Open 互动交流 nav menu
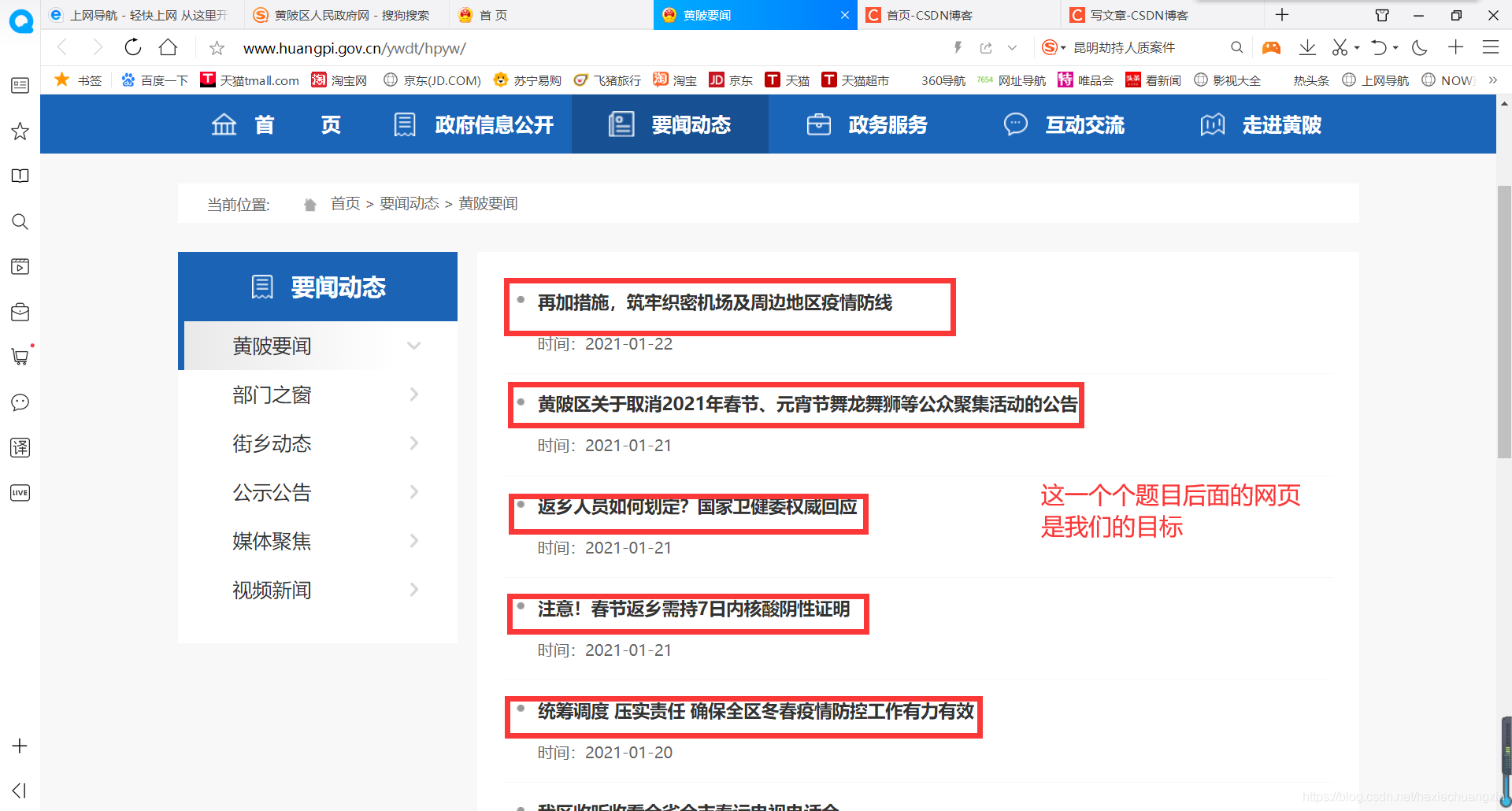Viewport: 1512px width, 811px height. pos(1064,124)
